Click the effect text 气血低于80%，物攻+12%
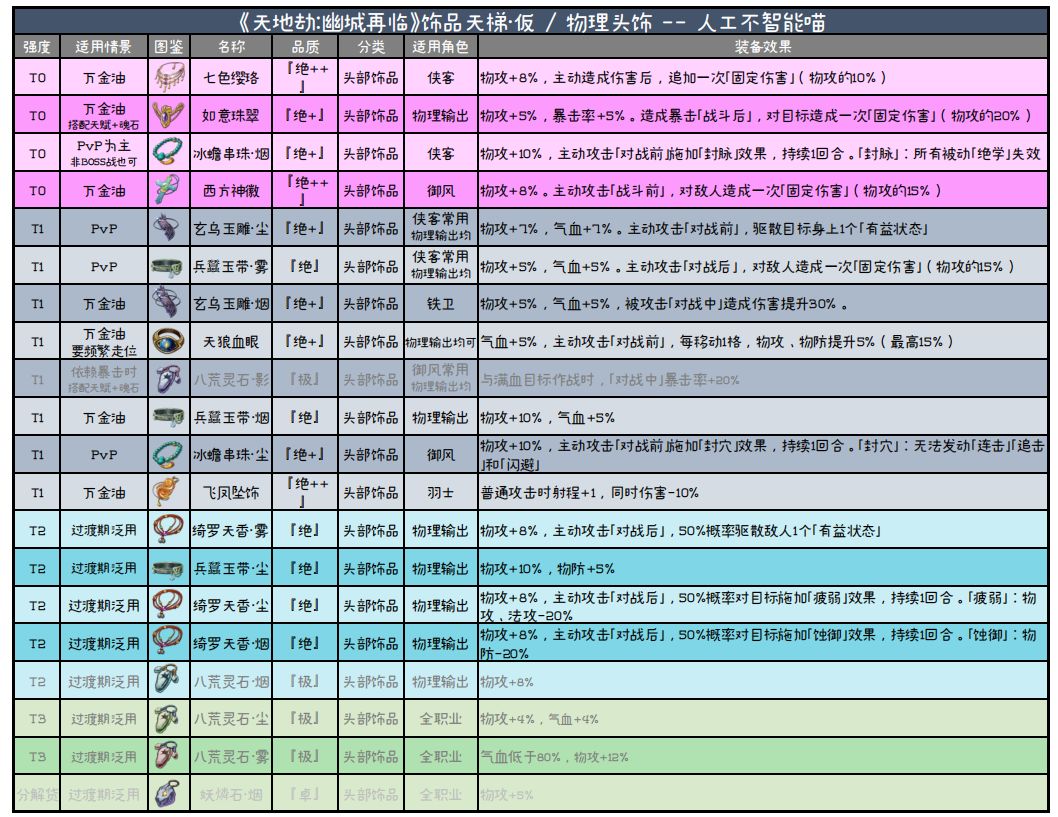1058x817 pixels. click(554, 757)
